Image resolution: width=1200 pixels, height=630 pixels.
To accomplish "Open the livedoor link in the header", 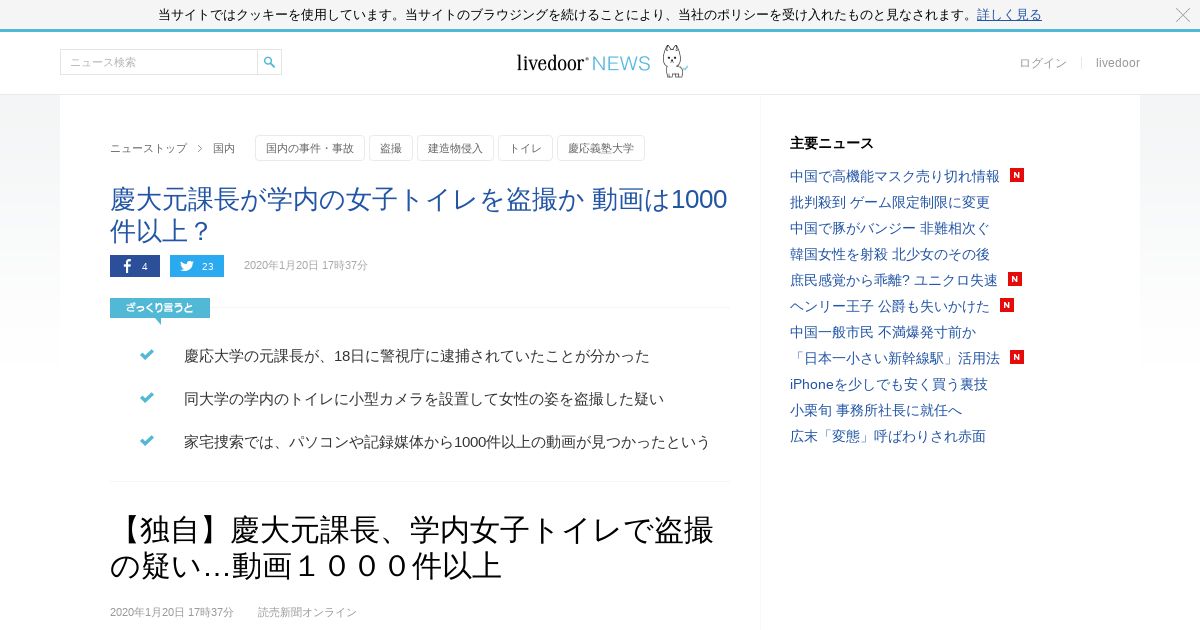I will click(x=1118, y=63).
